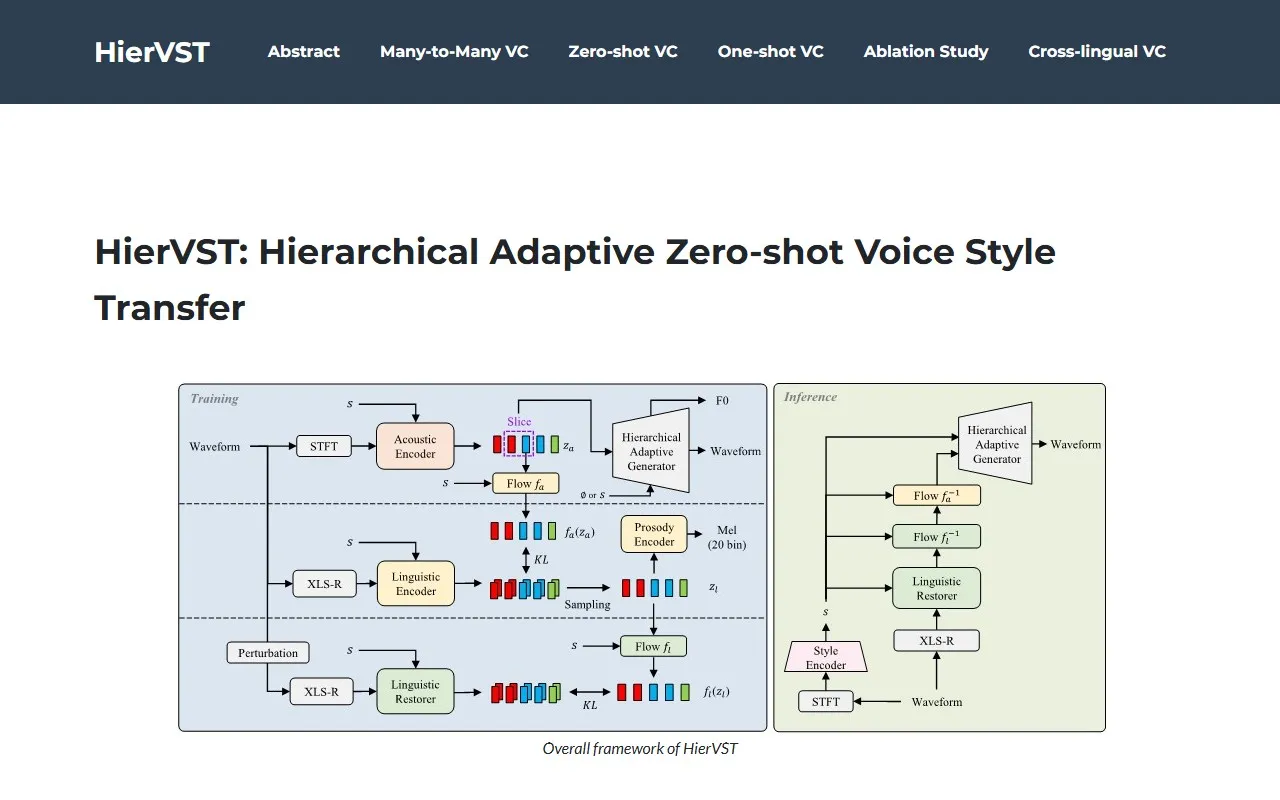
Task: Navigate to Cross-lingual VC
Action: (x=1097, y=52)
